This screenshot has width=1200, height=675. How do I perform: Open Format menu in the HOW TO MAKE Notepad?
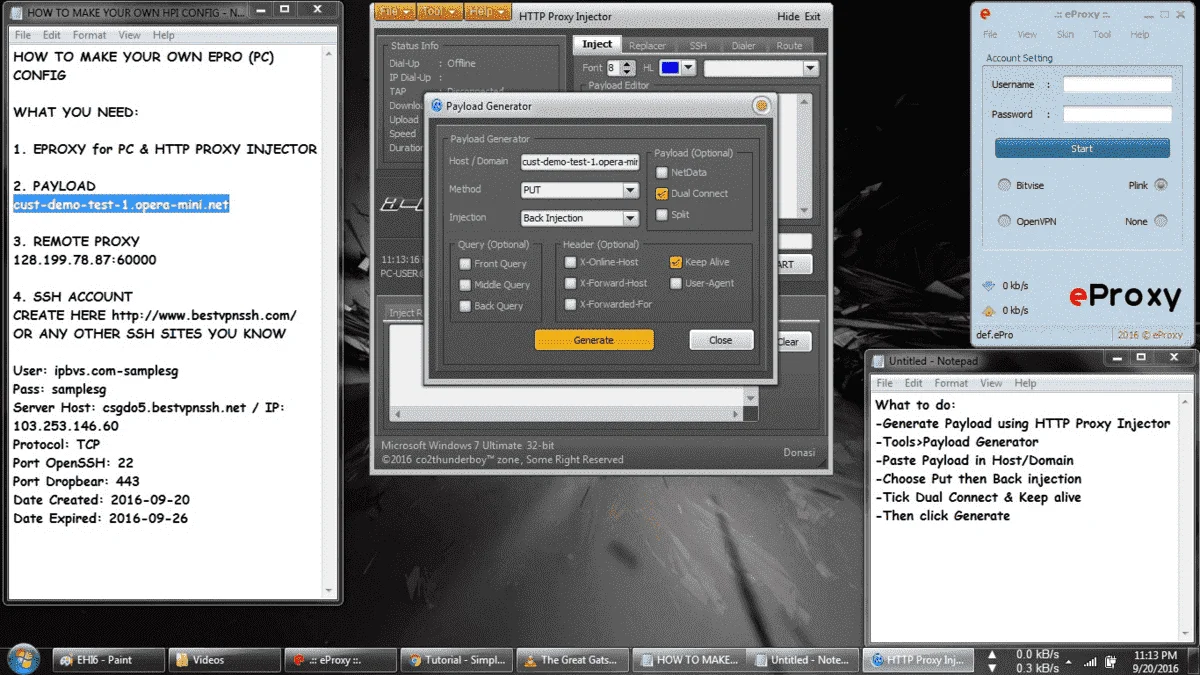89,35
